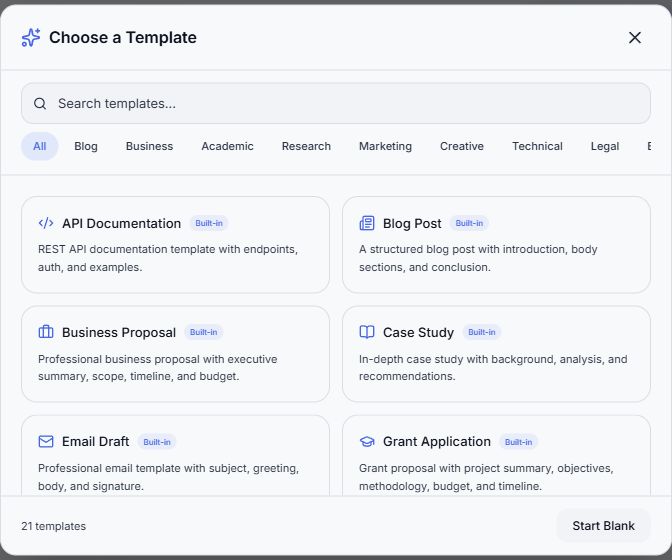Switch to the Business category tab
Image resolution: width=672 pixels, height=560 pixels.
tap(149, 146)
